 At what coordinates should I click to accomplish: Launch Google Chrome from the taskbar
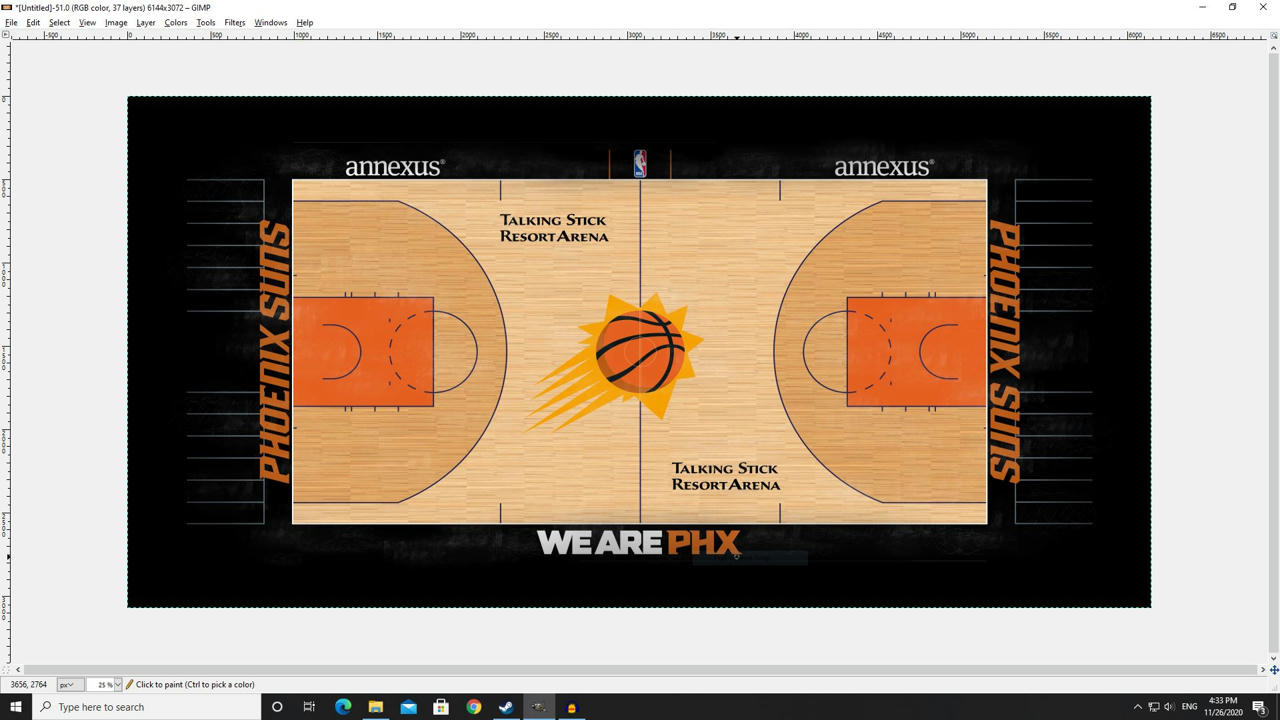[473, 707]
